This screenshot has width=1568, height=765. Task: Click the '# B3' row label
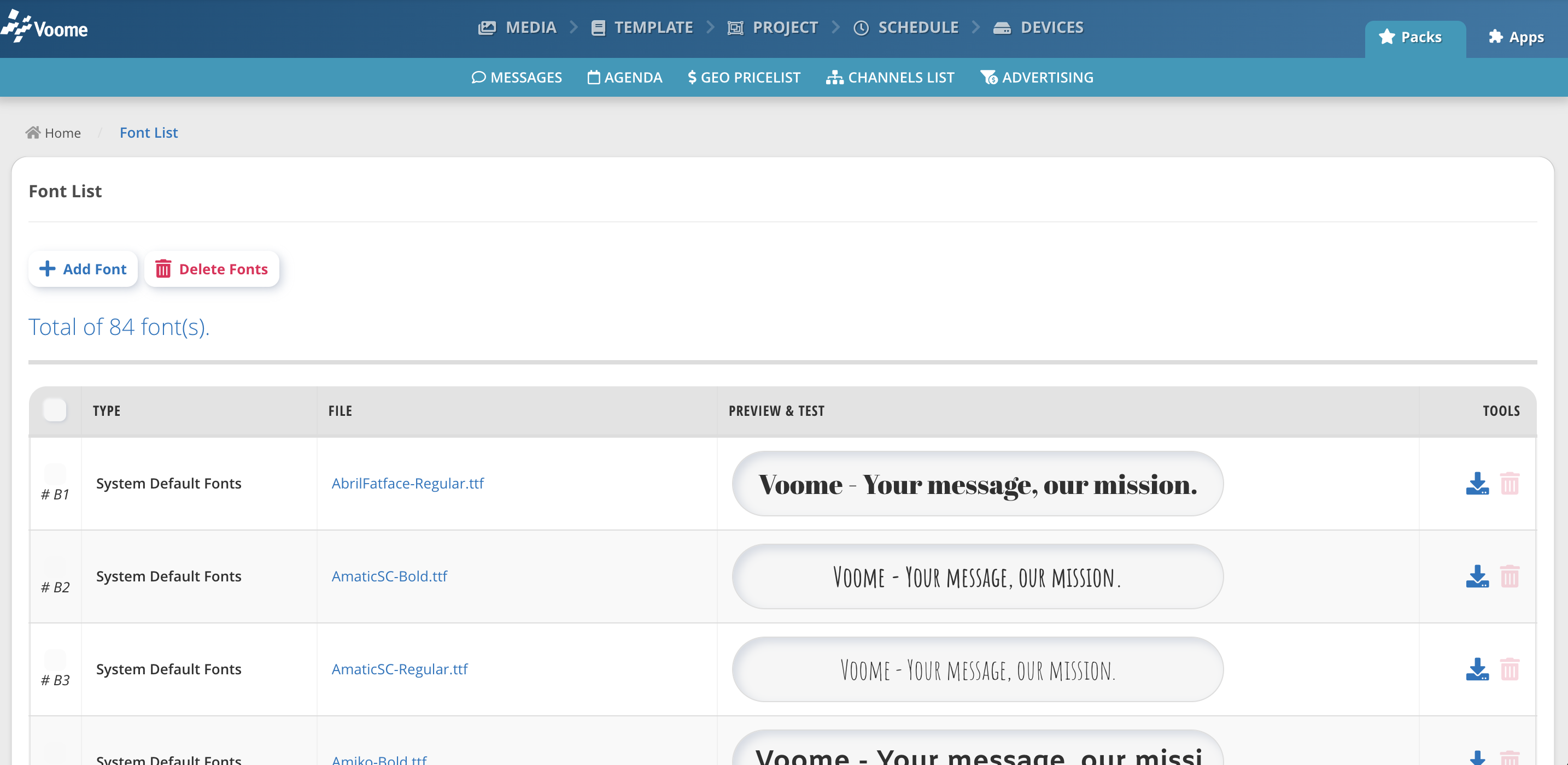point(55,680)
